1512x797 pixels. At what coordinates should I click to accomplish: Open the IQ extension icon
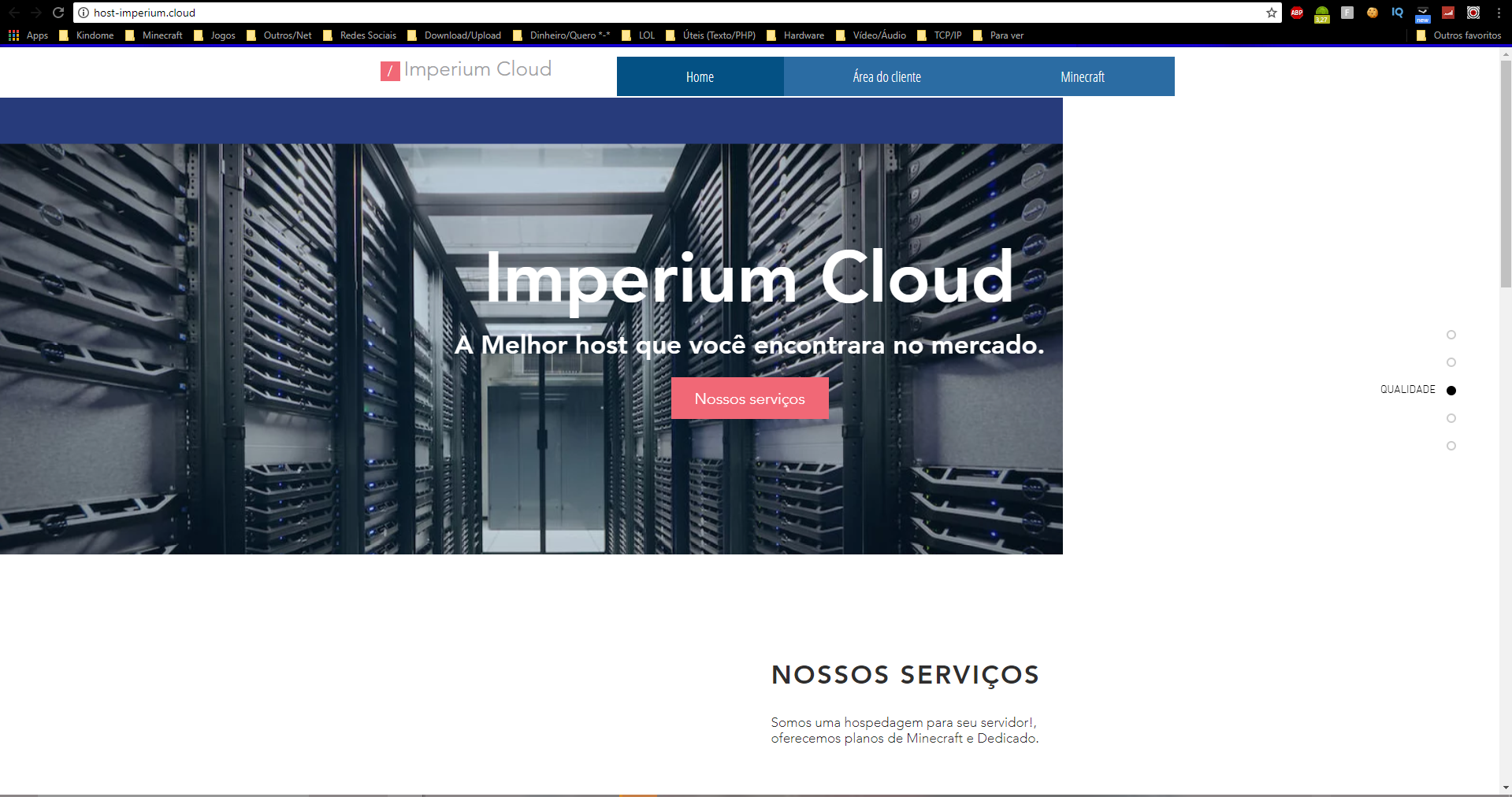tap(1398, 13)
